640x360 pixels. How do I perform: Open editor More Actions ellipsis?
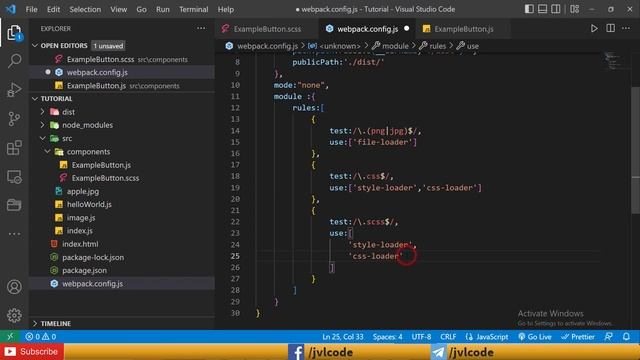626,28
